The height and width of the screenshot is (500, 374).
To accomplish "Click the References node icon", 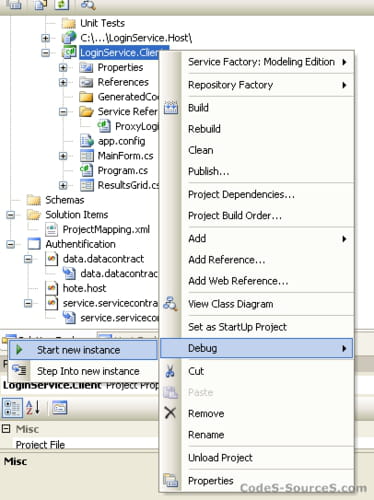I will 86,82.
